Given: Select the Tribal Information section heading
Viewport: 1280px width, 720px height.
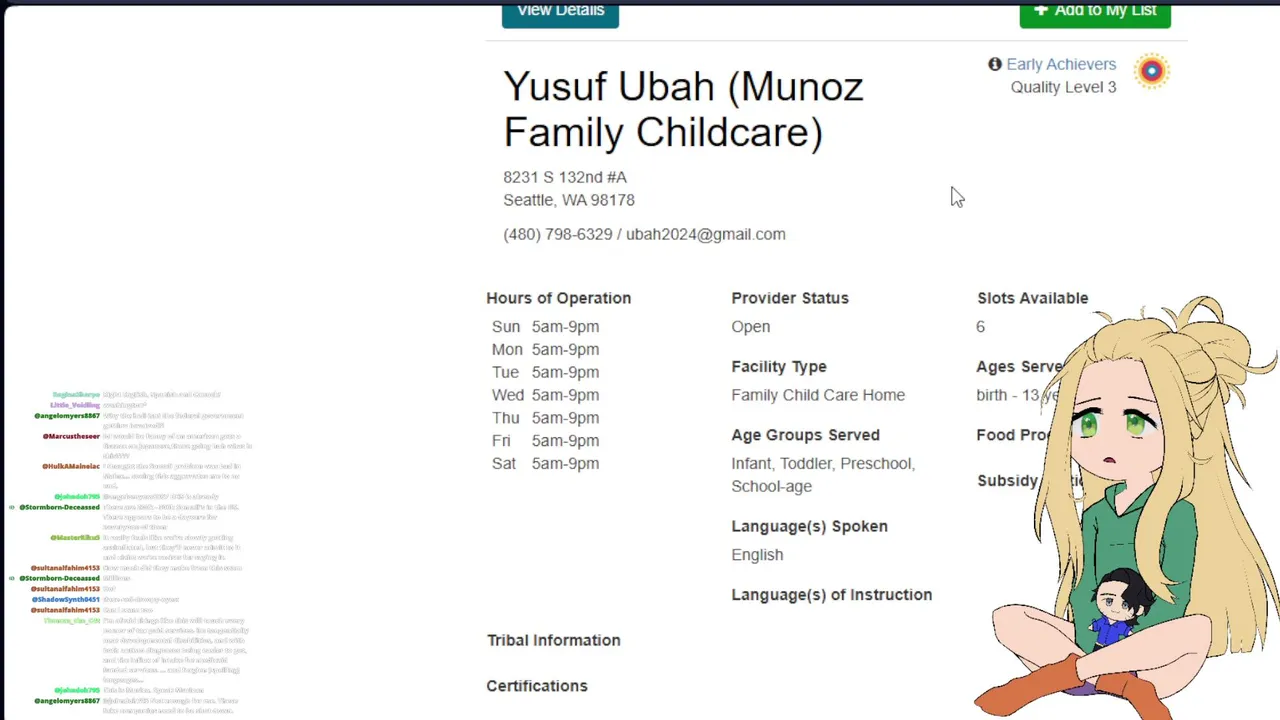Looking at the screenshot, I should (x=553, y=640).
